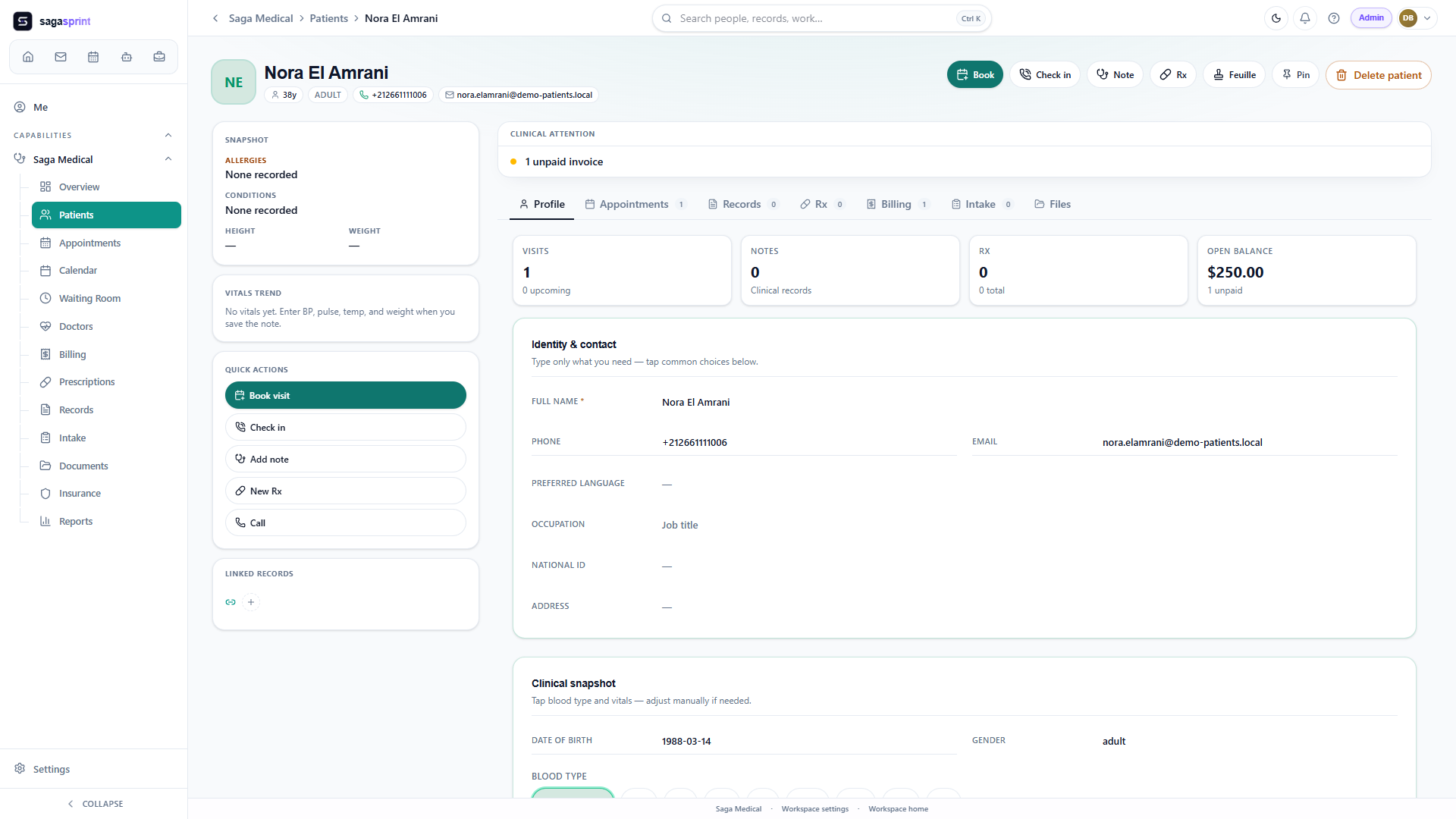Open the notifications bell
The height and width of the screenshot is (819, 1456).
pos(1305,18)
